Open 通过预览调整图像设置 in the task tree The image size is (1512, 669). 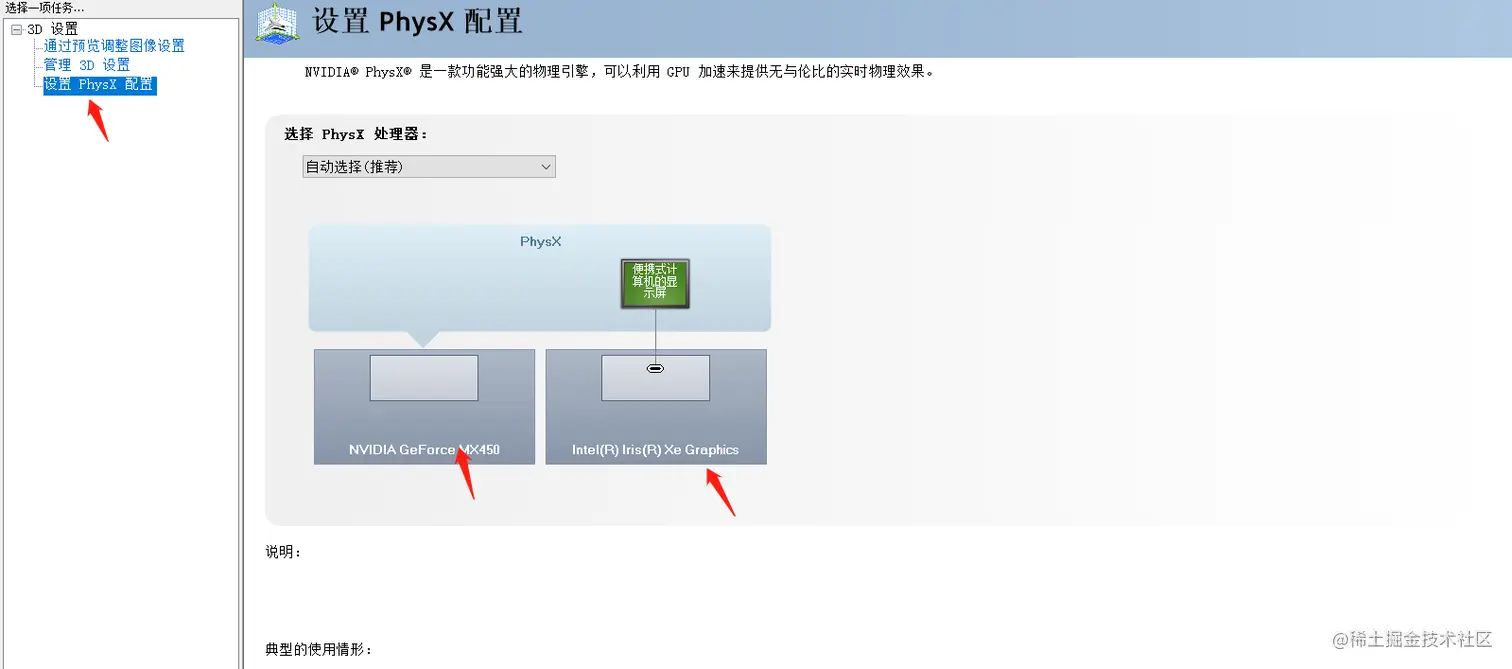tap(114, 46)
